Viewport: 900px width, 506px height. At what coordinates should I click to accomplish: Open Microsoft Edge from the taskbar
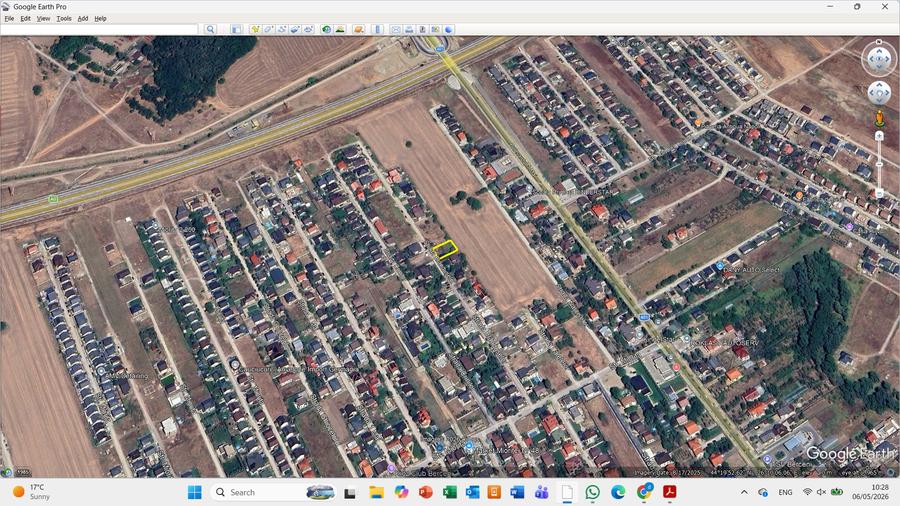[x=618, y=492]
